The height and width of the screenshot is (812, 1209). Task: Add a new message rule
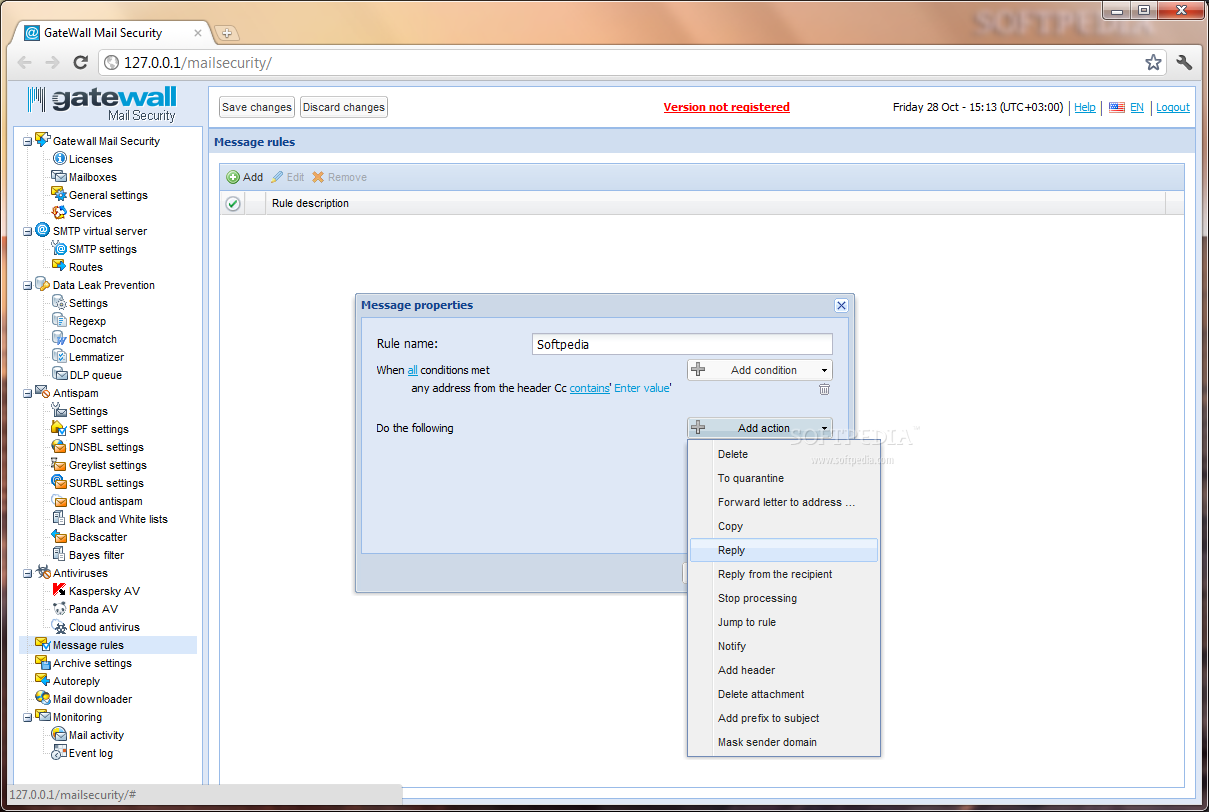point(245,177)
